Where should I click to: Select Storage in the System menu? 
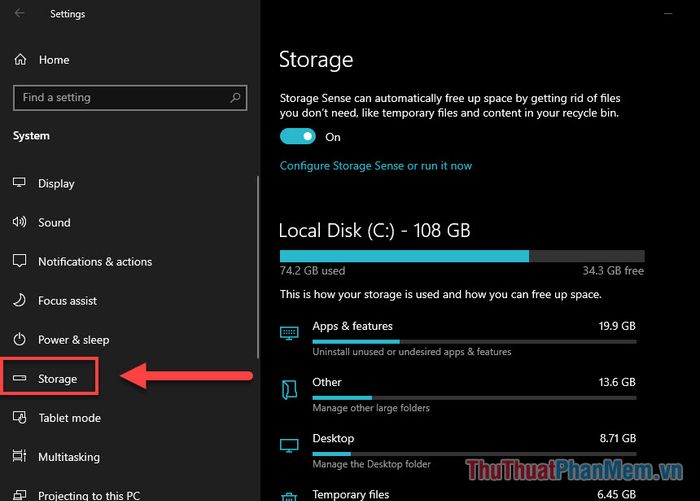pos(50,379)
